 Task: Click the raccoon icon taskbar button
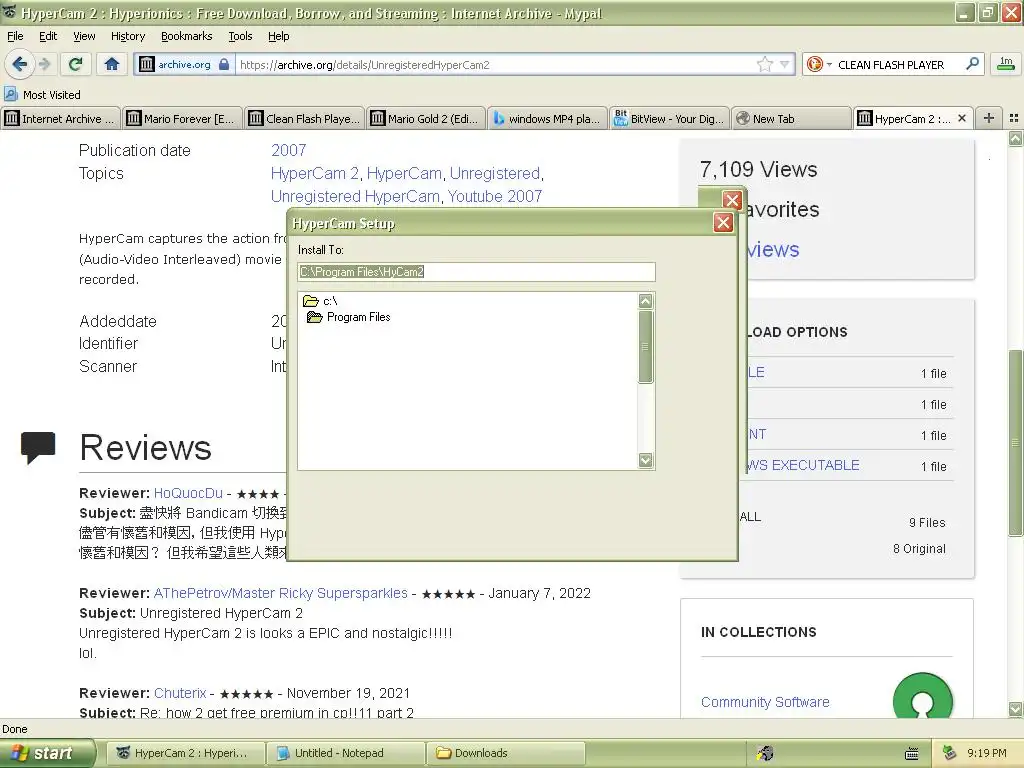(764, 753)
